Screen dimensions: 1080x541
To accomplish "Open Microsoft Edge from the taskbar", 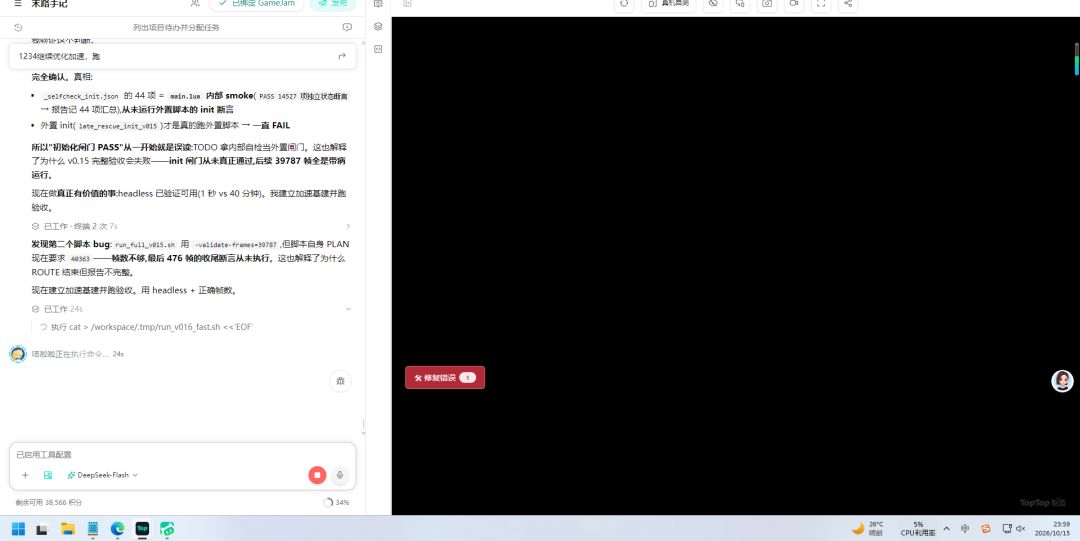I will click(118, 529).
